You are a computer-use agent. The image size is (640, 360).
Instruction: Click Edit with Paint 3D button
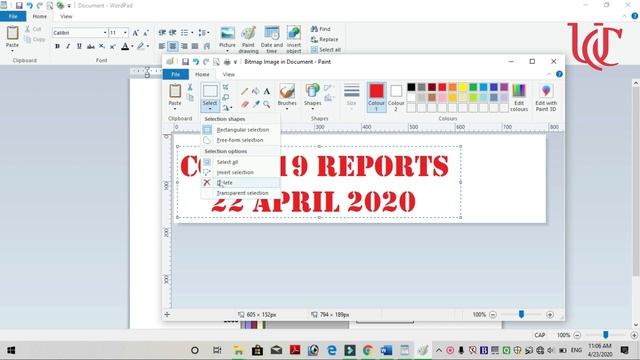[546, 98]
